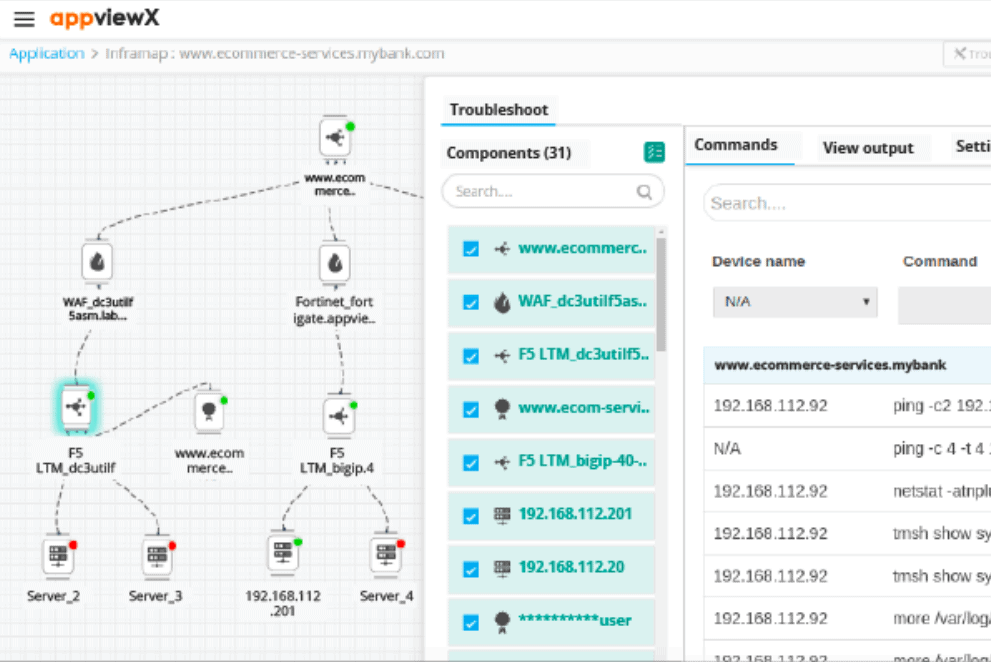This screenshot has height=662, width=991.
Task: Click the highlighted F5 LTM_dc3utilf node
Action: pos(76,407)
